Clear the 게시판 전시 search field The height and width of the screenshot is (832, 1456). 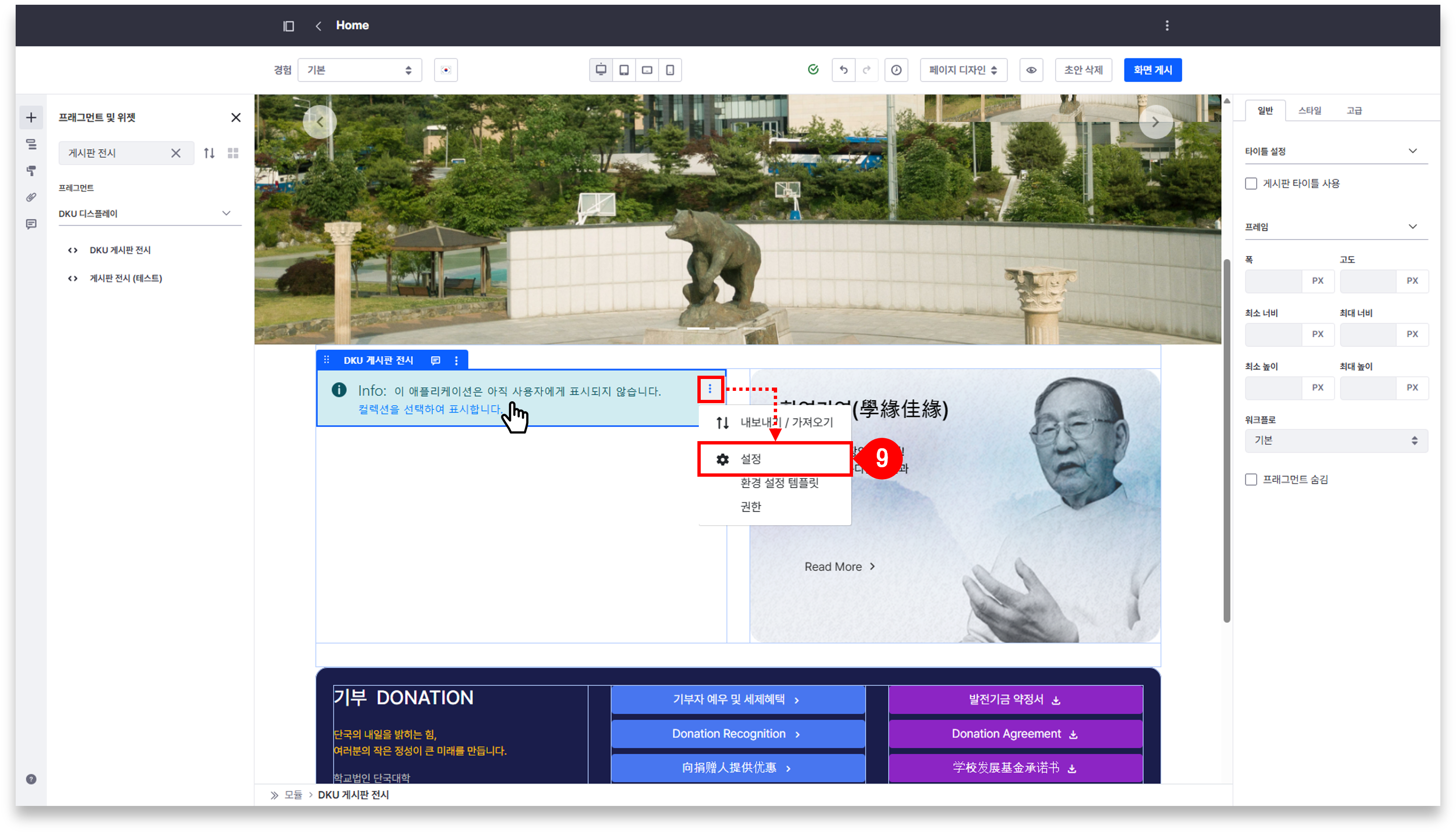click(176, 153)
